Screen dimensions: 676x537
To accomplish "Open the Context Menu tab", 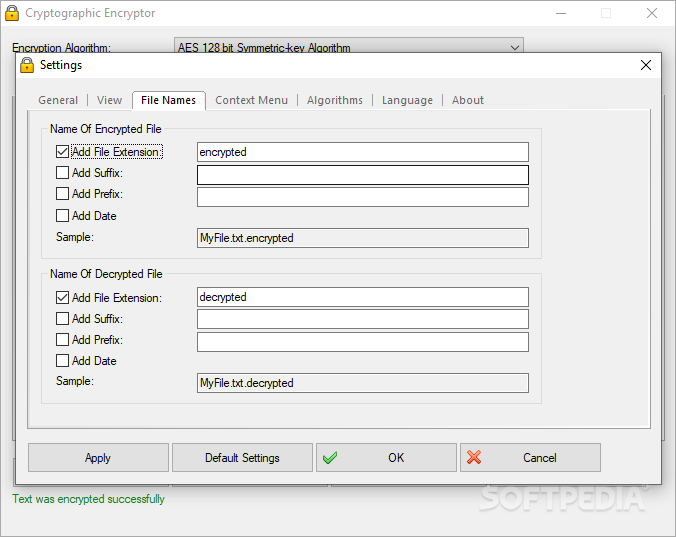I will (x=251, y=100).
